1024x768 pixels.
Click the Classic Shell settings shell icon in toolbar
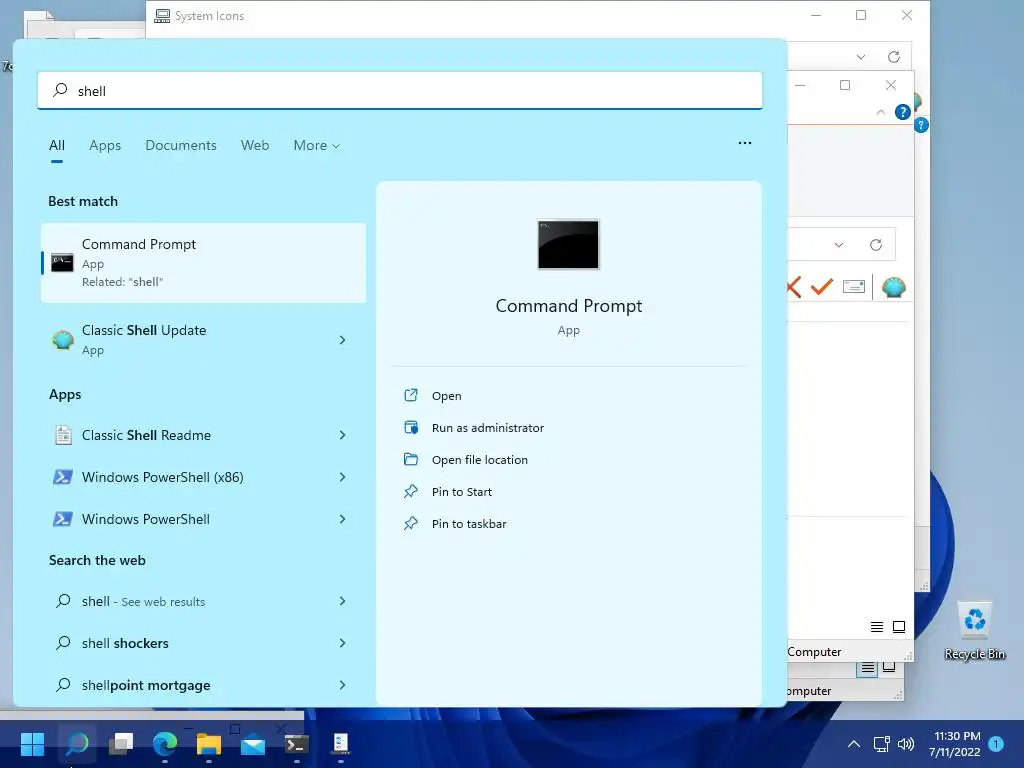pyautogui.click(x=893, y=287)
